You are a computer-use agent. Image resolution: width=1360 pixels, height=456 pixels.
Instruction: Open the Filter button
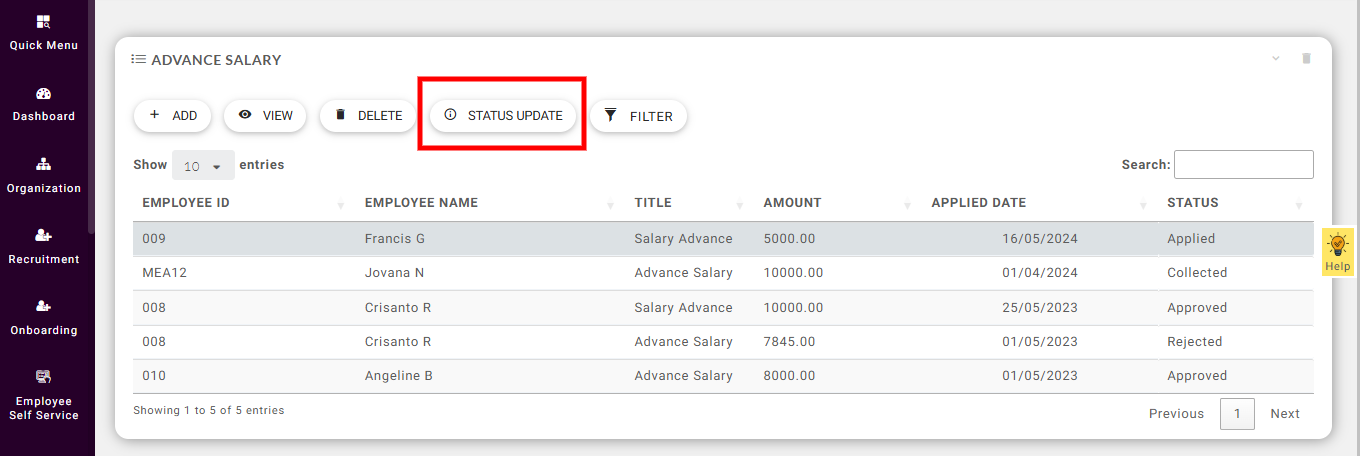[x=638, y=117]
